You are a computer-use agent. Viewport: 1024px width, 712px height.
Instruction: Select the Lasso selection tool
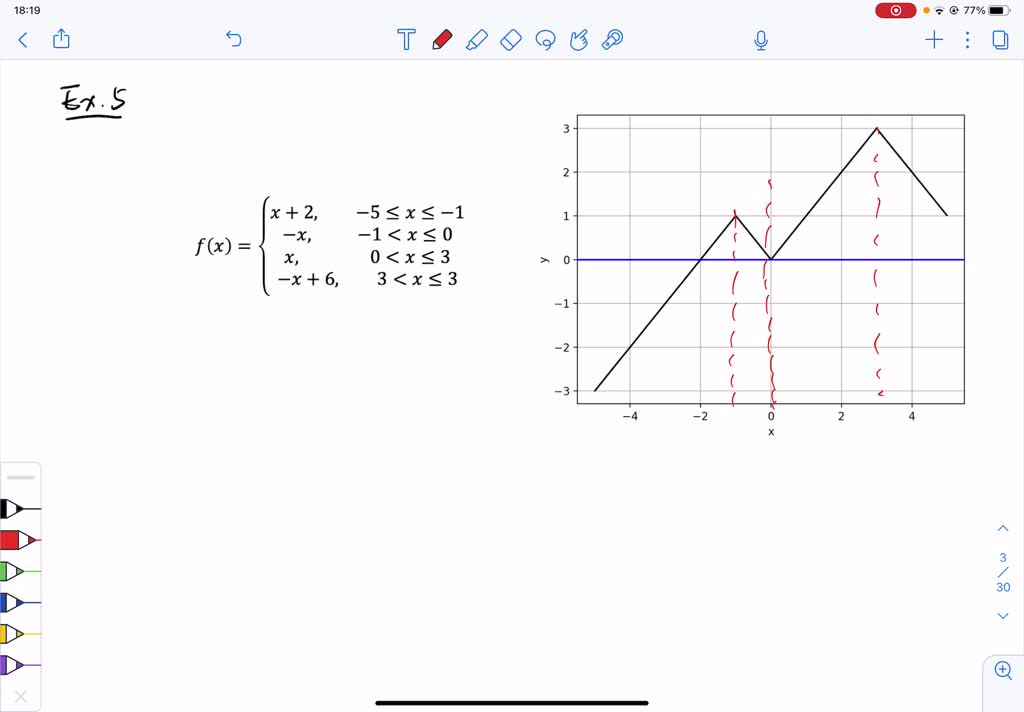[545, 40]
